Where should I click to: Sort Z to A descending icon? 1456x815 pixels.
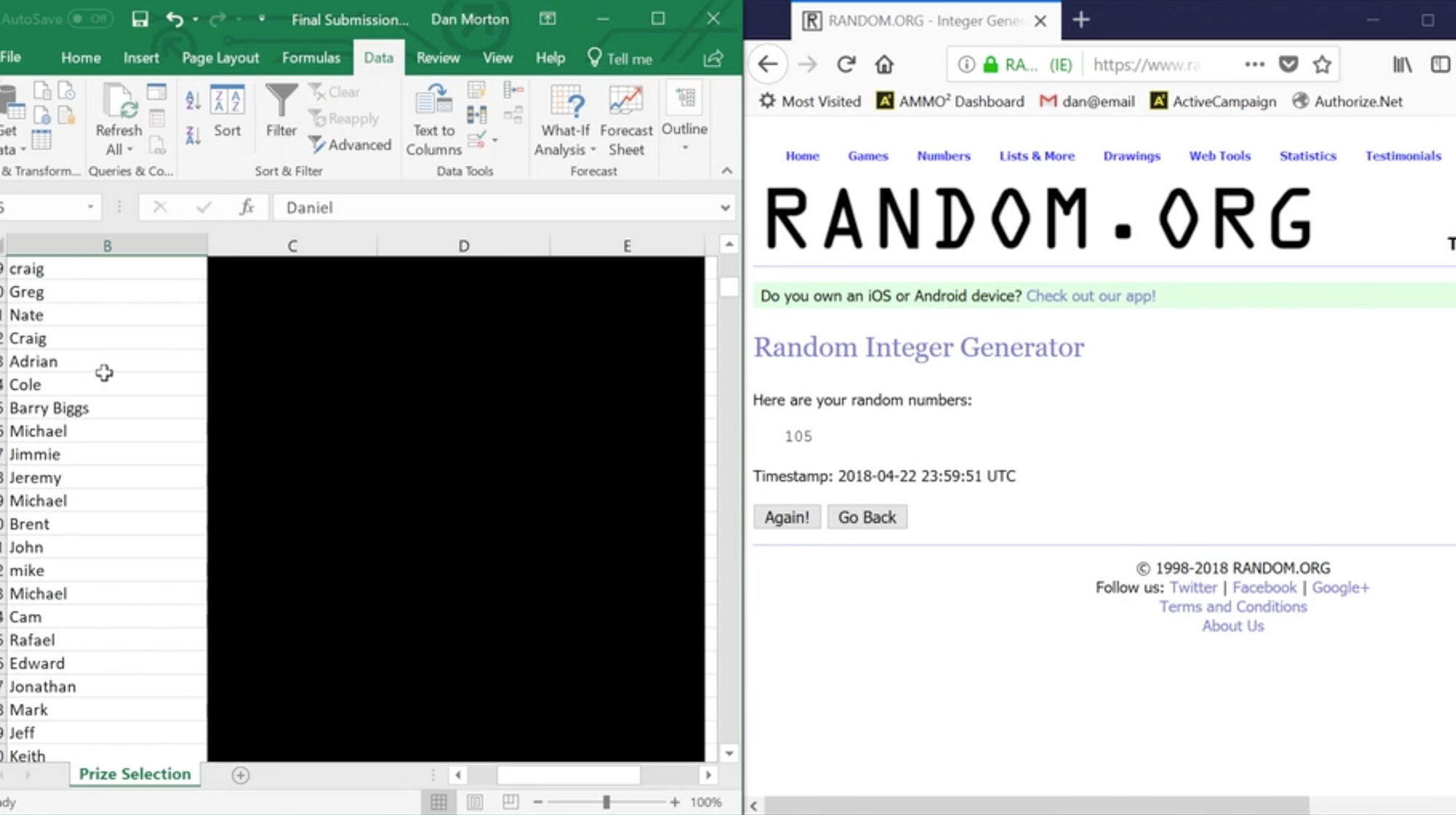tap(193, 135)
